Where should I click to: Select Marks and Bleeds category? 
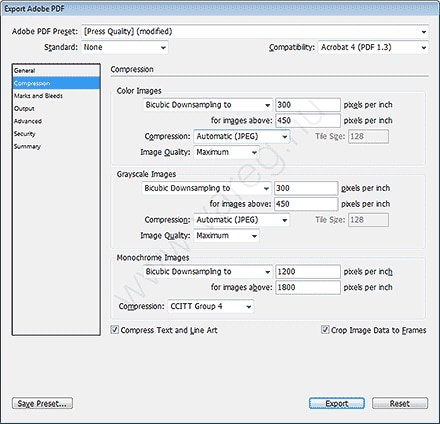pos(56,96)
